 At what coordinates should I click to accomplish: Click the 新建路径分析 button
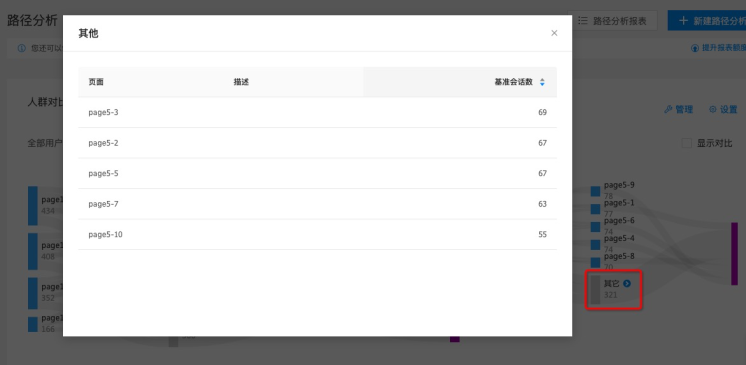point(707,21)
